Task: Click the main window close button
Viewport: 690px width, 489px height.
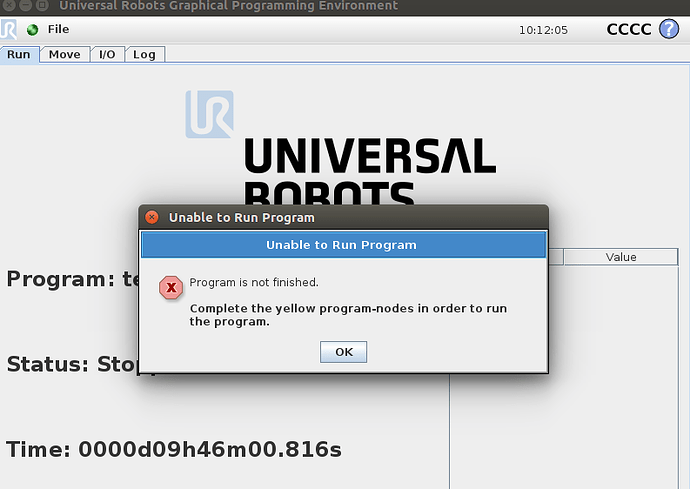Action: point(9,5)
